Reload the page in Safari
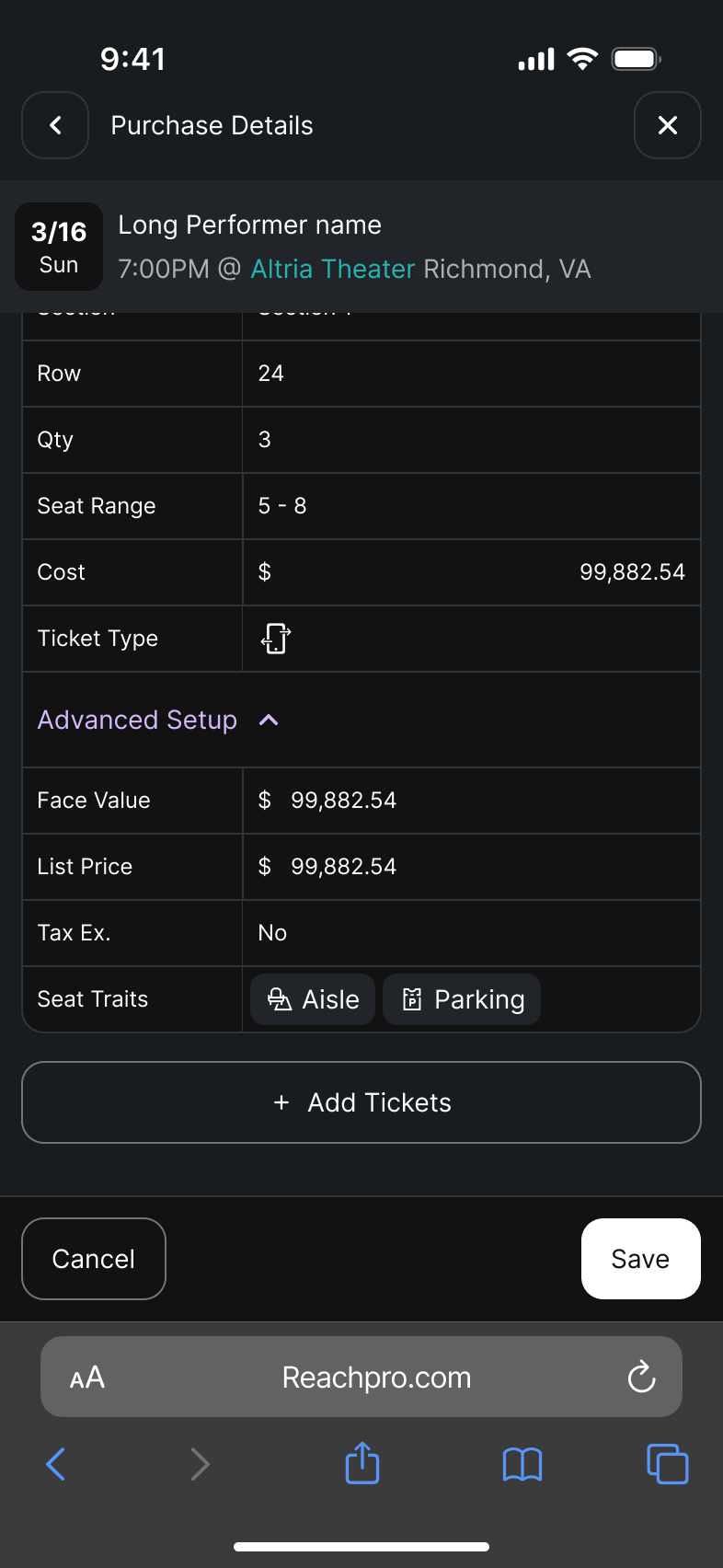The height and width of the screenshot is (1568, 723). (641, 1378)
